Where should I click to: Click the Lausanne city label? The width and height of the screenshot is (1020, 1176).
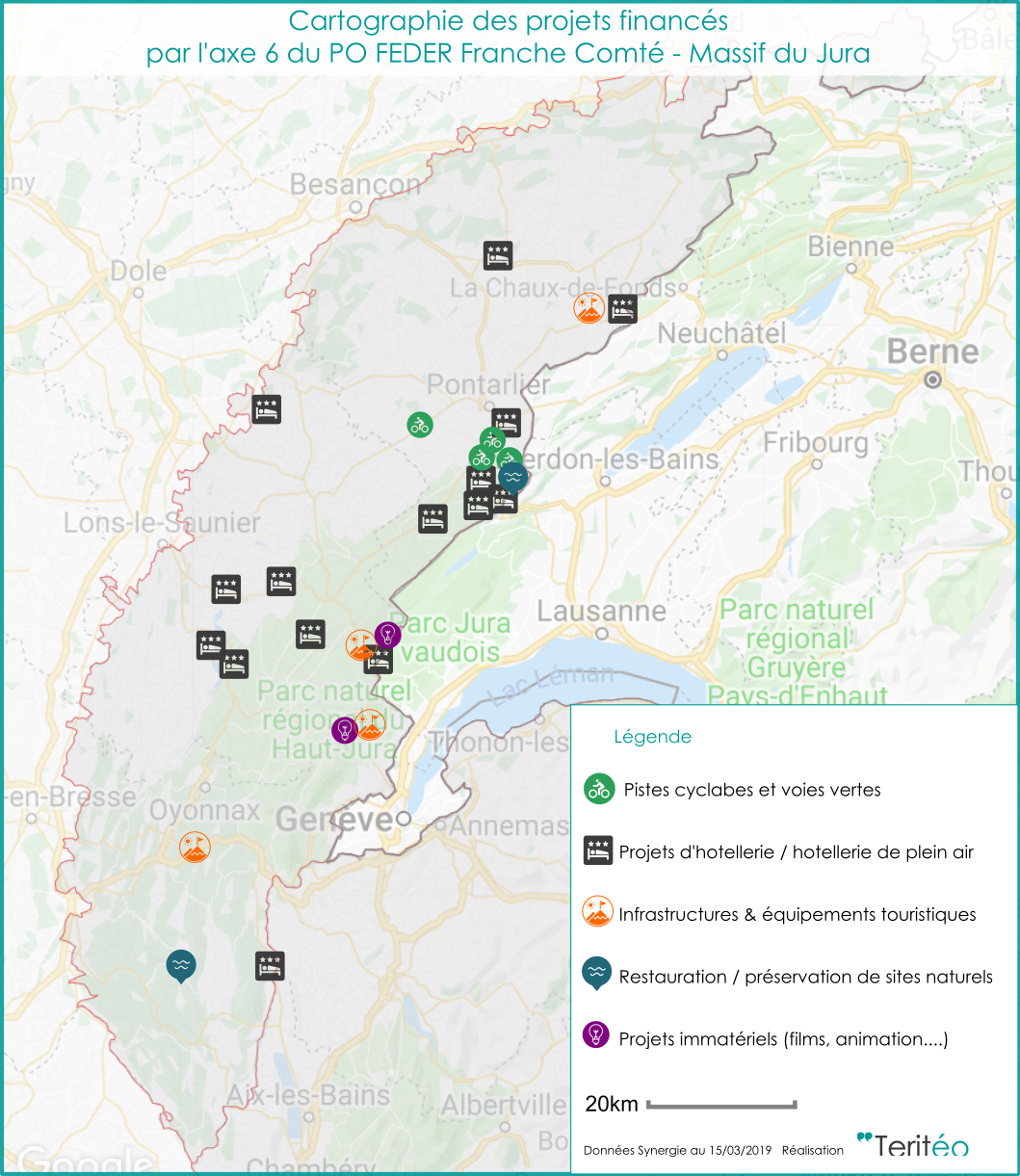[x=601, y=612]
